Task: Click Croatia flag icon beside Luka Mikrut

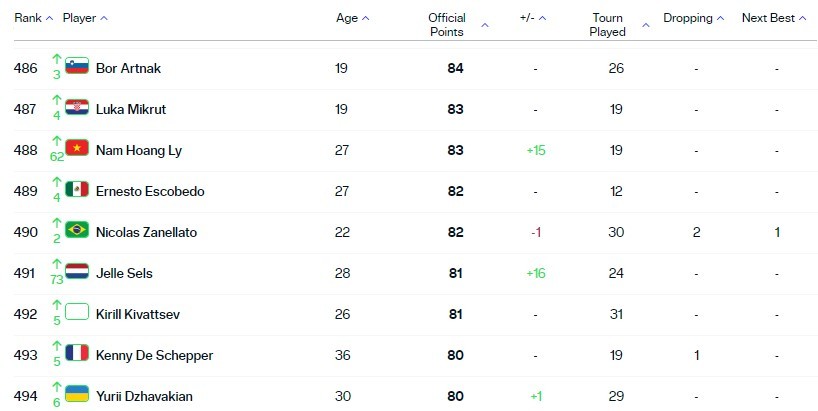Action: 77,107
